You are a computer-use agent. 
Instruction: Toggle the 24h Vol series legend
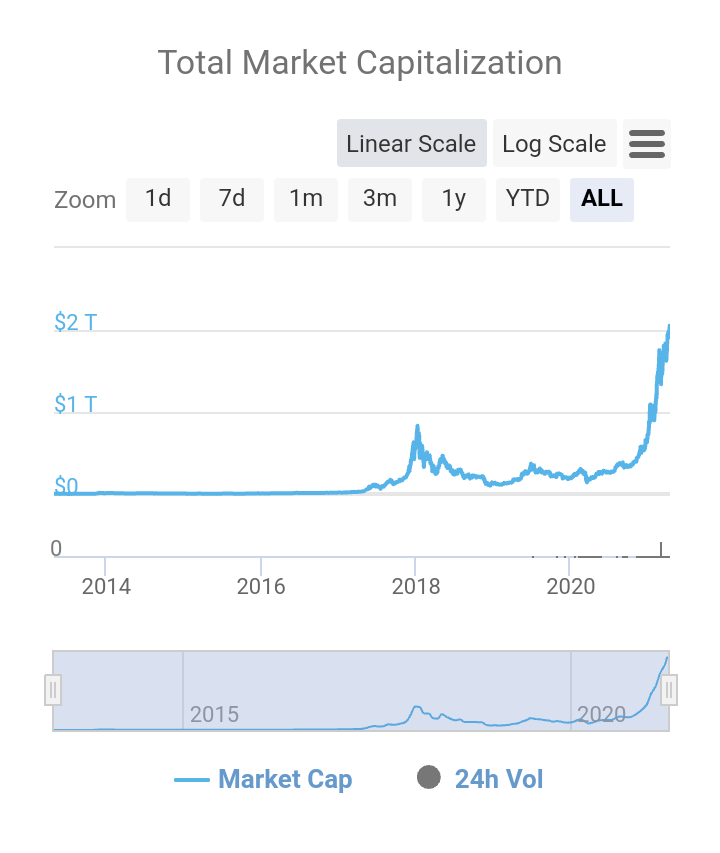(498, 779)
